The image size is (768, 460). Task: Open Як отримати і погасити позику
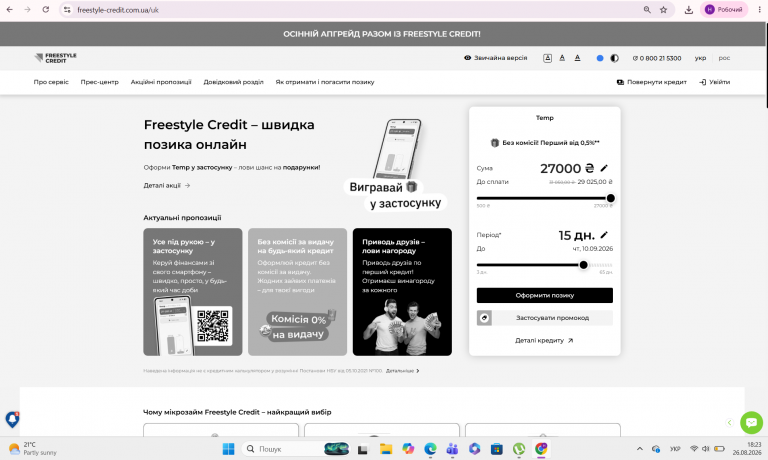(x=325, y=82)
